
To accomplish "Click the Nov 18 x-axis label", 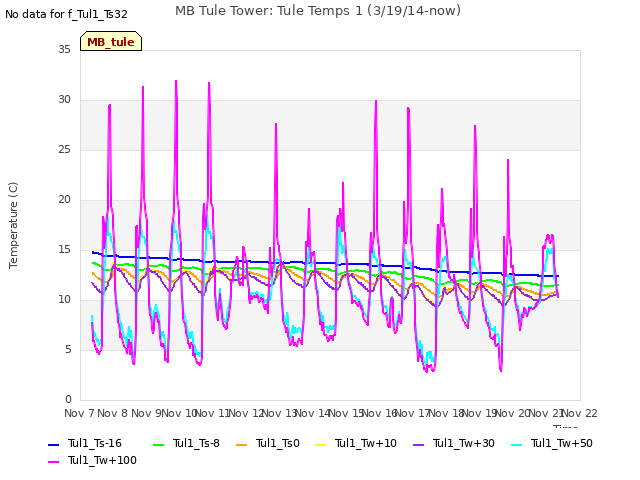I will [446, 413].
